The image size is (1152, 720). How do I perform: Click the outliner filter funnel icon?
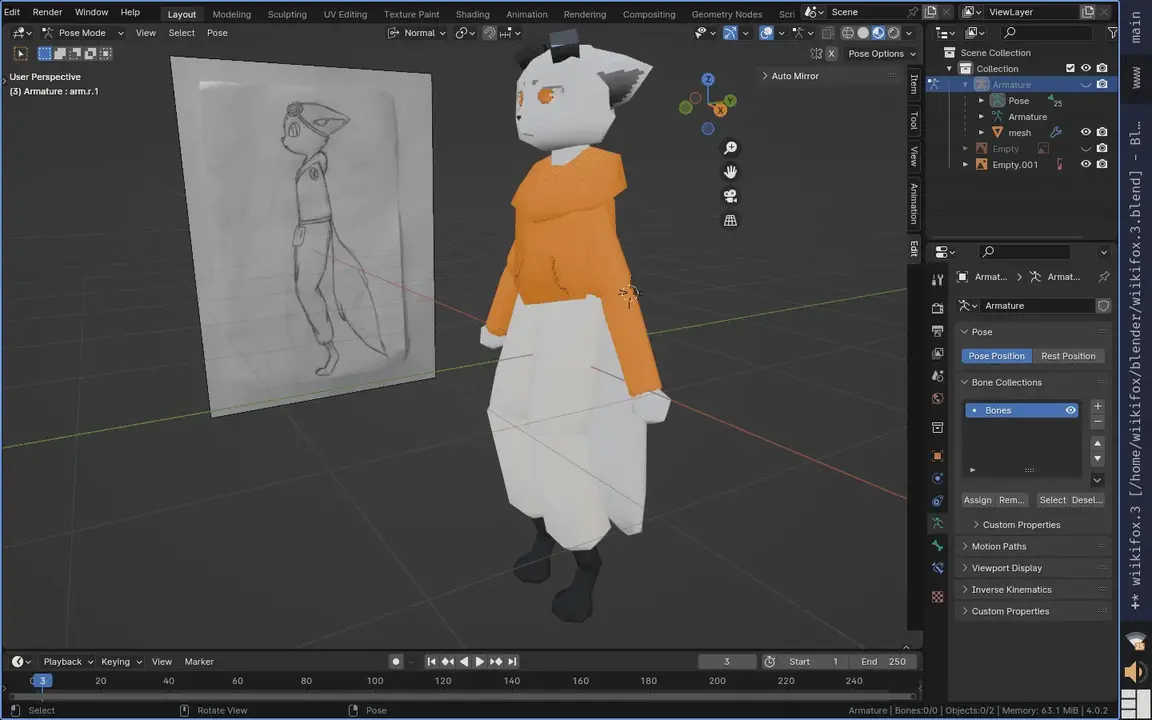pos(1112,32)
